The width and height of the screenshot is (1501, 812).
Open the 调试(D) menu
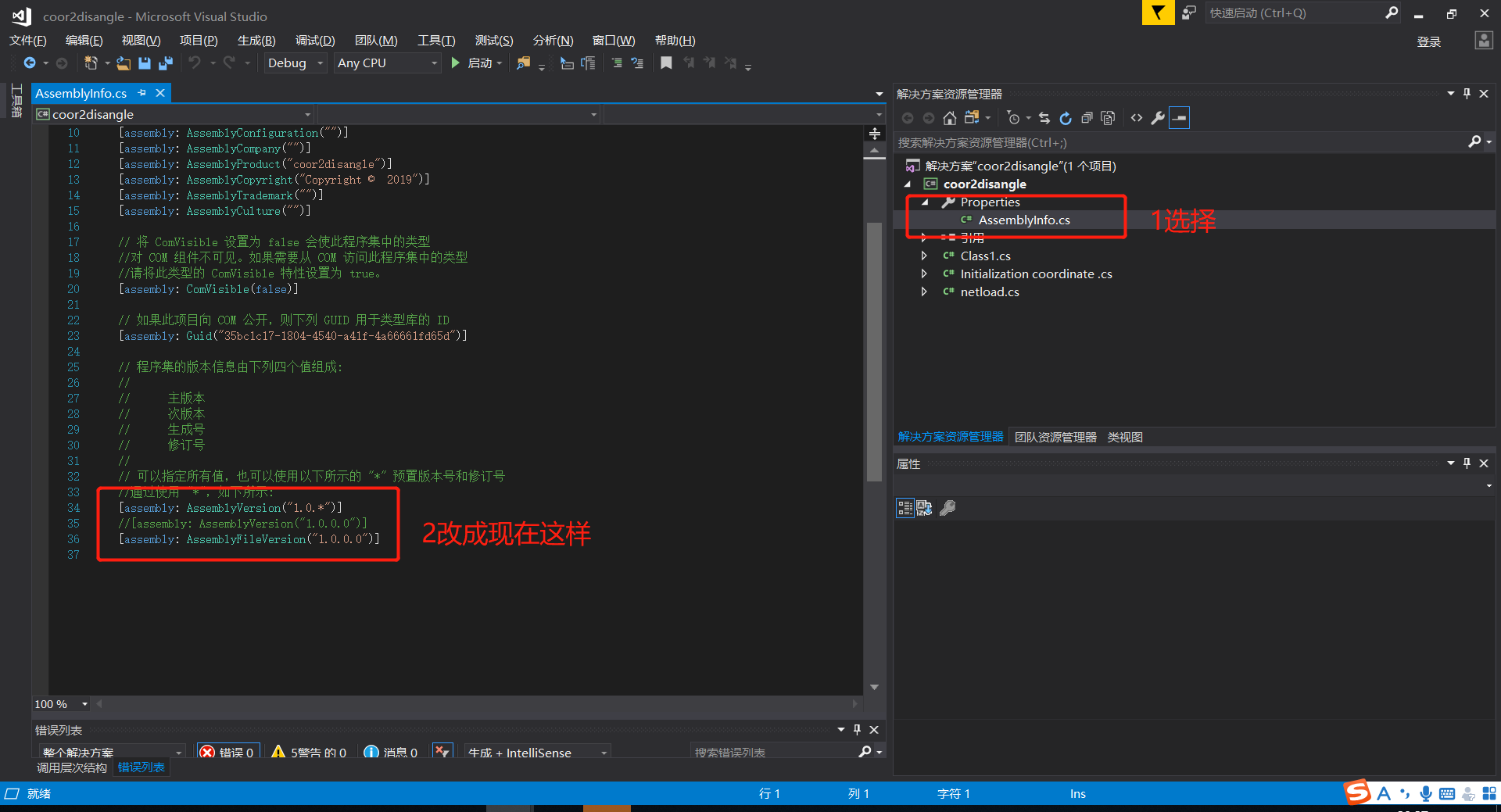tap(314, 40)
